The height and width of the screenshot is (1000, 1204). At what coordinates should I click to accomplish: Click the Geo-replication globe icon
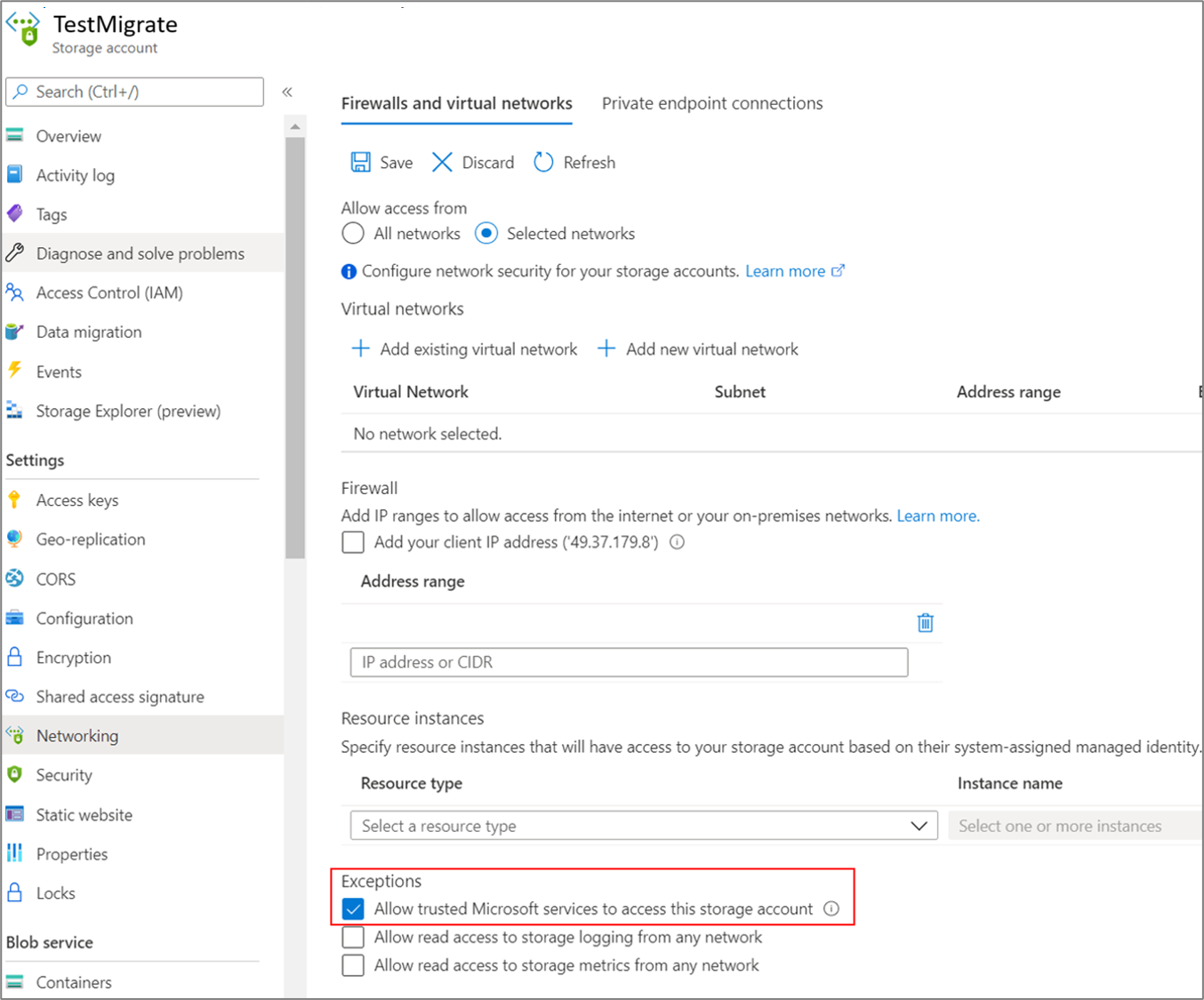coord(15,539)
